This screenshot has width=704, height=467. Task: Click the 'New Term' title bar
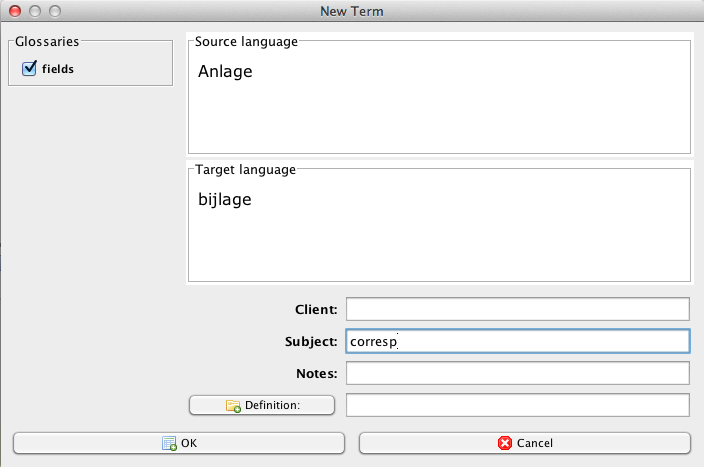coord(351,11)
